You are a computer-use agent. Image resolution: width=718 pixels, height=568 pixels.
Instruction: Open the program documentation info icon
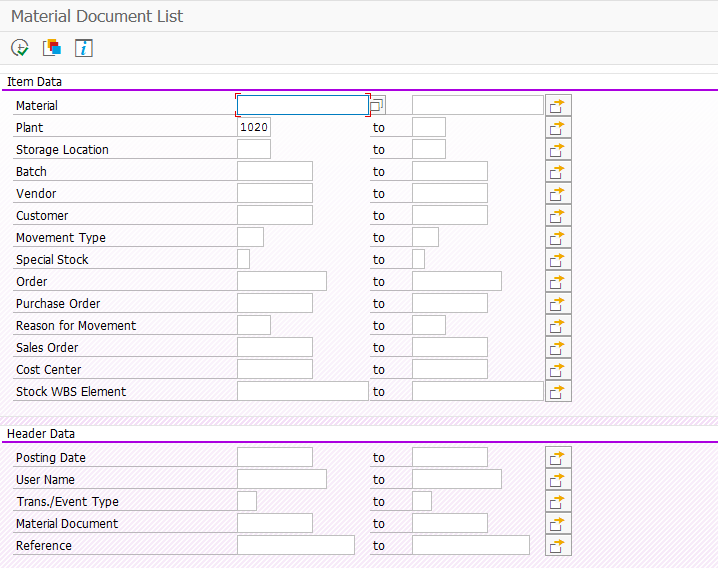[x=84, y=48]
